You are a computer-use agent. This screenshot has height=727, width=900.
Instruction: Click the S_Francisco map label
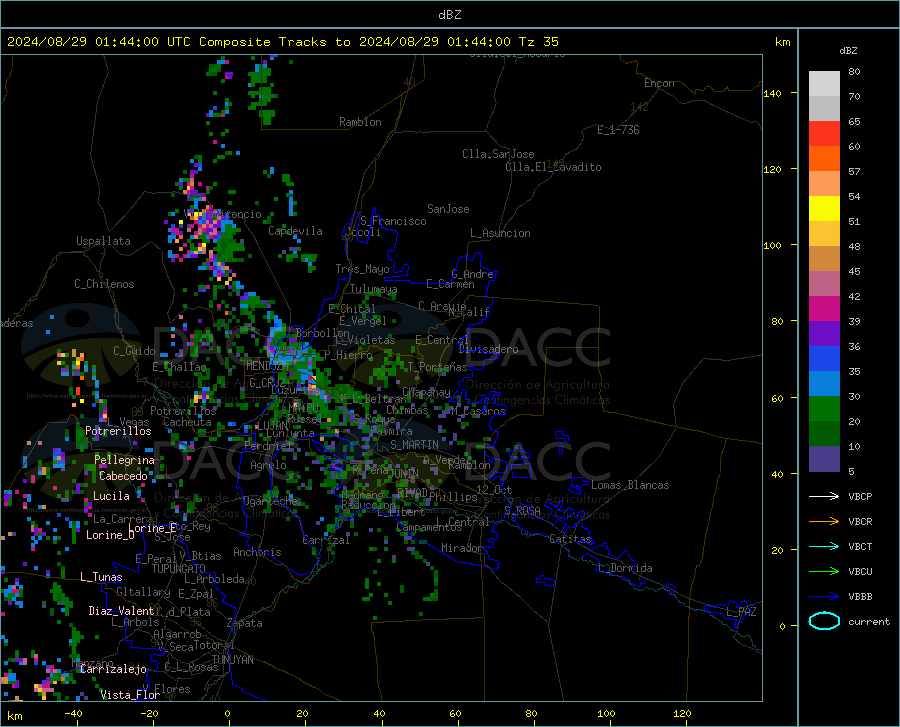click(393, 221)
